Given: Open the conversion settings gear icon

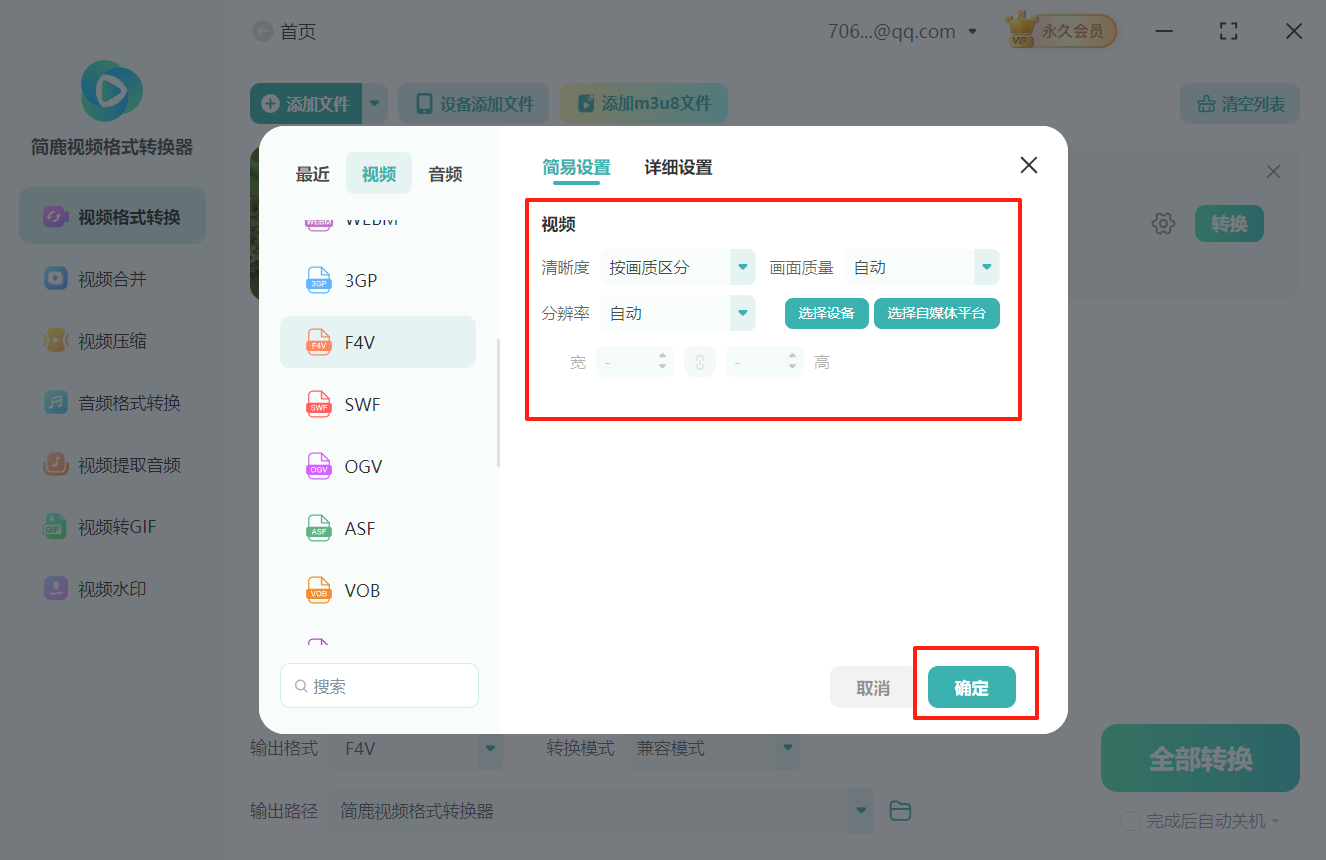Looking at the screenshot, I should (x=1163, y=223).
